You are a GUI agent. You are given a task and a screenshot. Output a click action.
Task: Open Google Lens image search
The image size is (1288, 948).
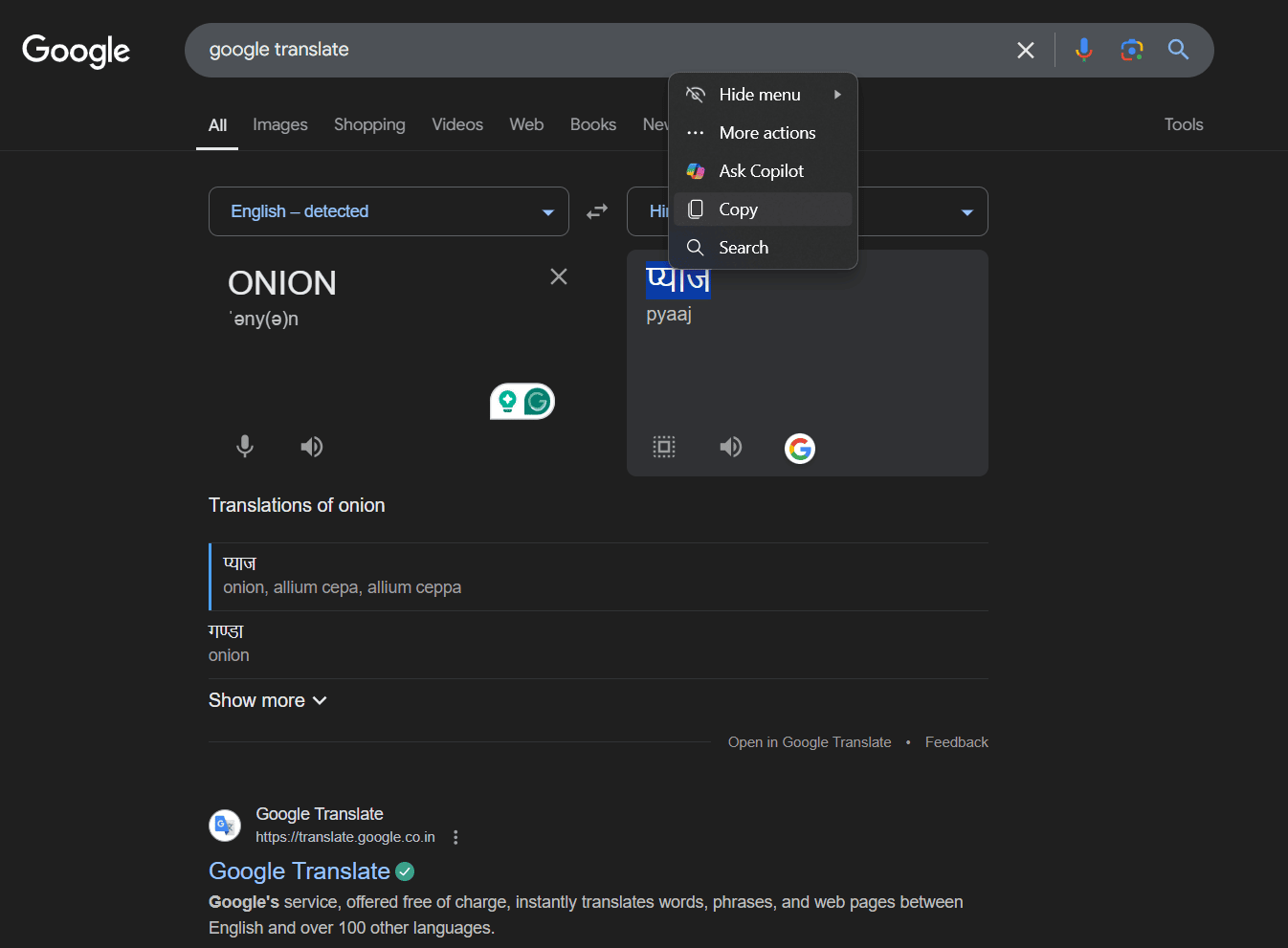pyautogui.click(x=1132, y=50)
